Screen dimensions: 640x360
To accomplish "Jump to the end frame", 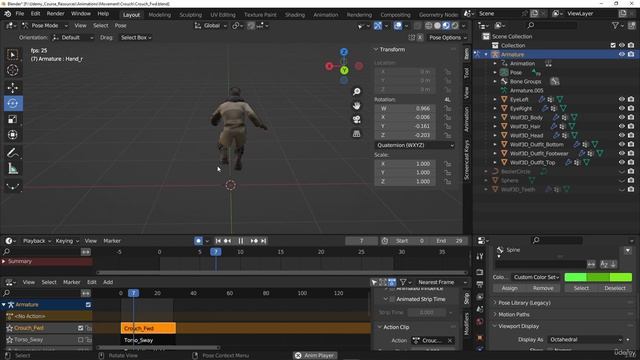I will 264,241.
